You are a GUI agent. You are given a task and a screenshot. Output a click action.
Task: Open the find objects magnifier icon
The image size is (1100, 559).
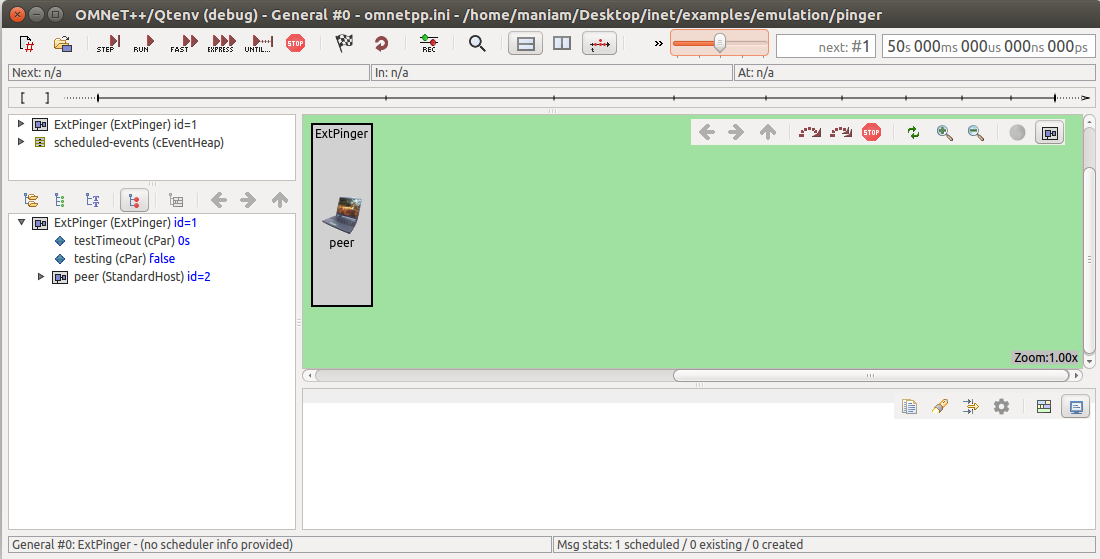pyautogui.click(x=477, y=43)
